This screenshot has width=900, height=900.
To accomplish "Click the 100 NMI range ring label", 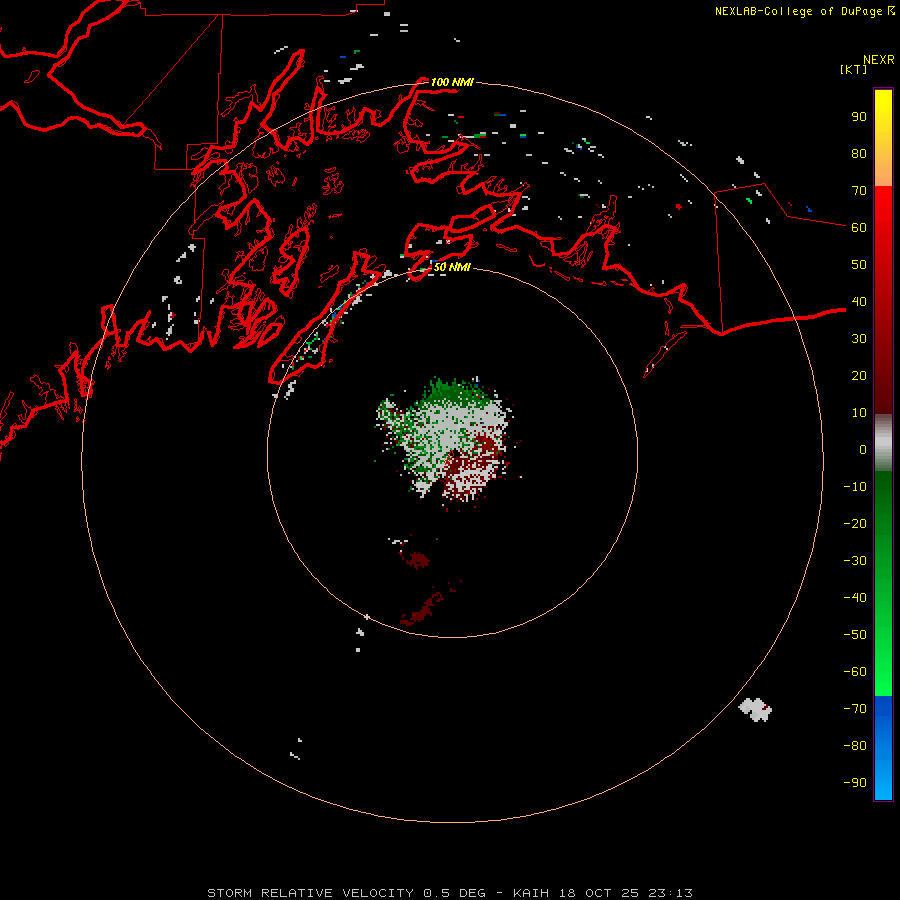I will pyautogui.click(x=452, y=82).
